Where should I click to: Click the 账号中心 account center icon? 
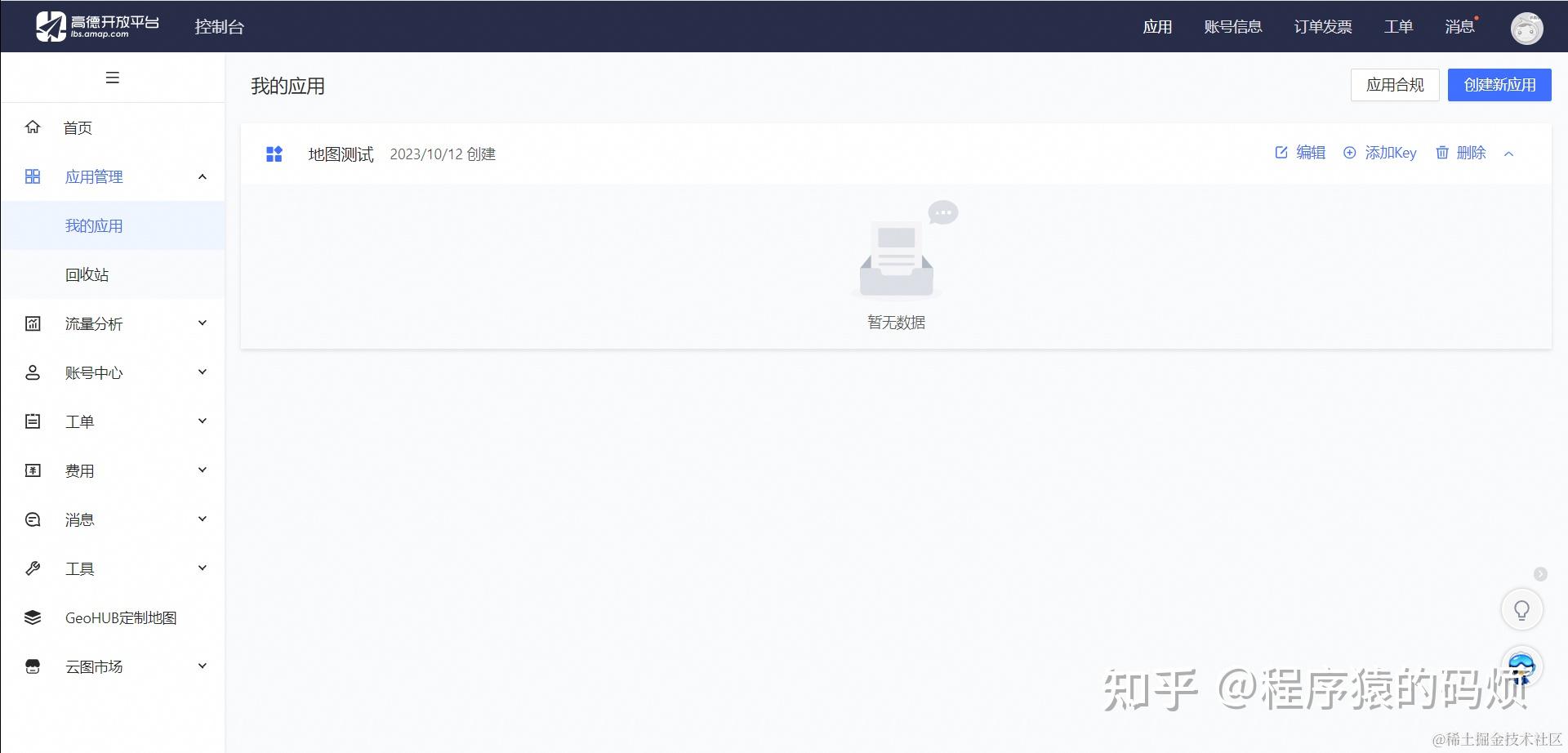click(x=33, y=372)
